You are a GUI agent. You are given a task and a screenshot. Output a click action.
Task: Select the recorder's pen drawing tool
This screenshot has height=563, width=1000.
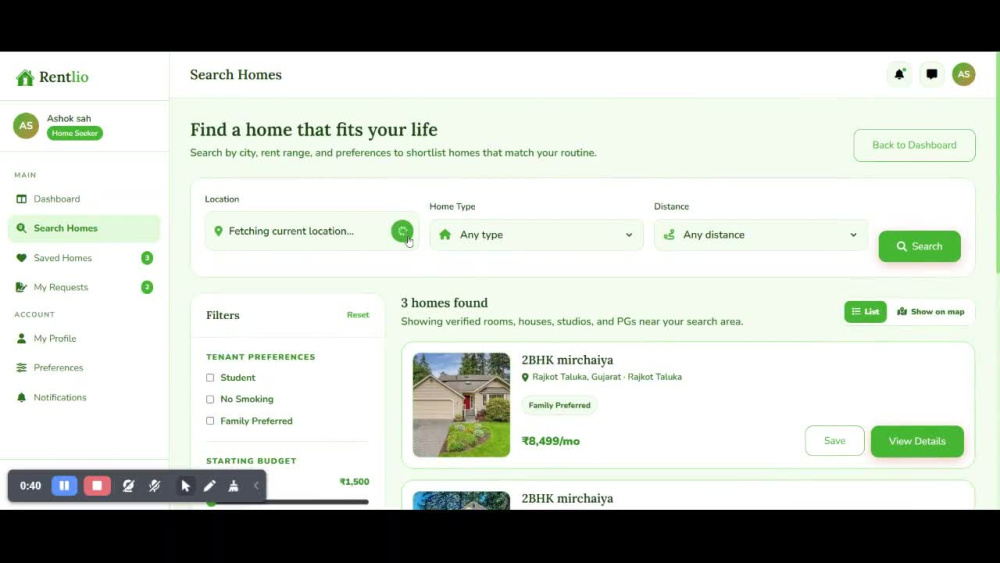point(209,486)
